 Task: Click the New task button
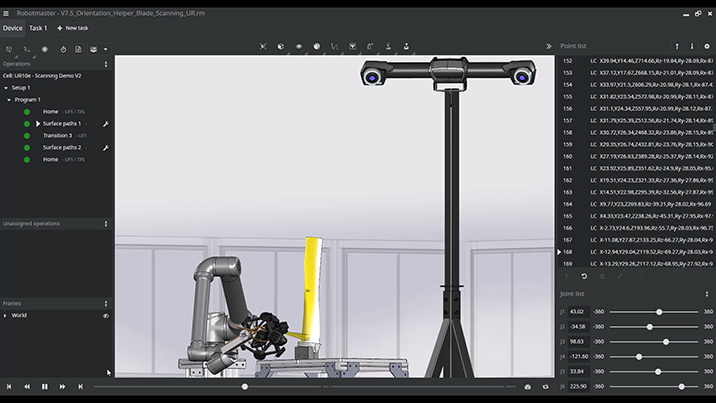pyautogui.click(x=72, y=28)
